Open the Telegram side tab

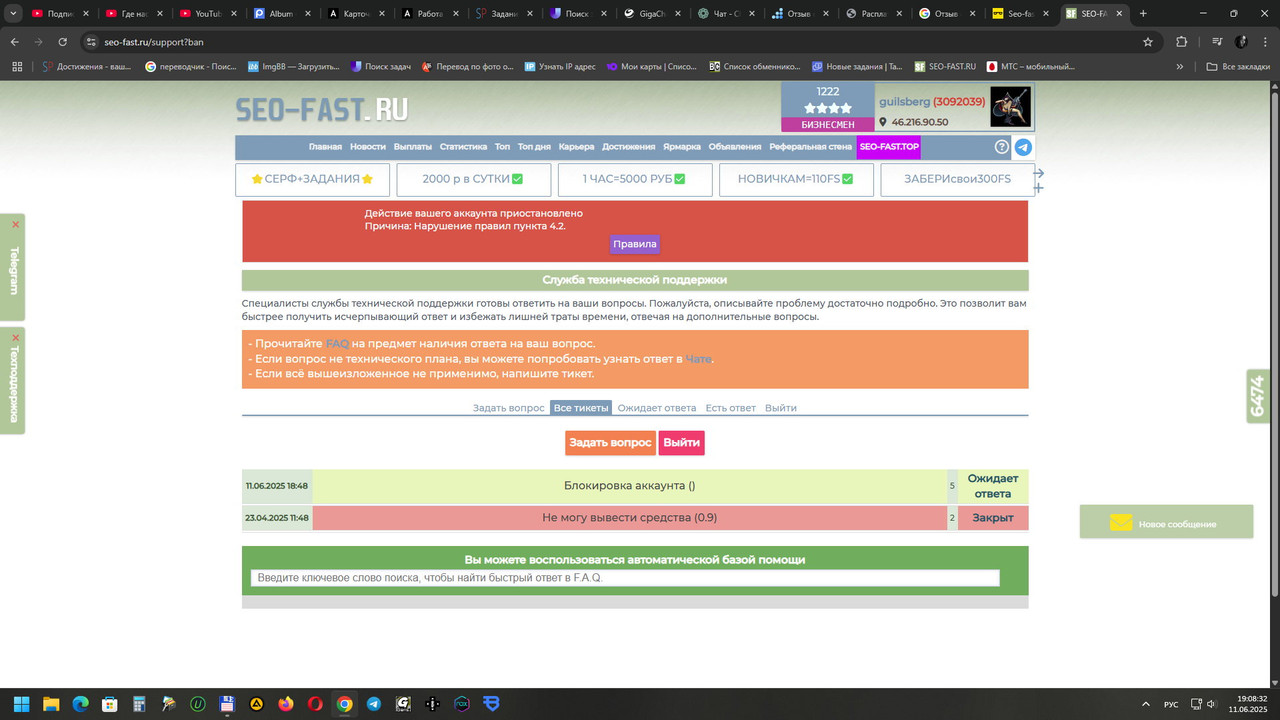tap(13, 270)
